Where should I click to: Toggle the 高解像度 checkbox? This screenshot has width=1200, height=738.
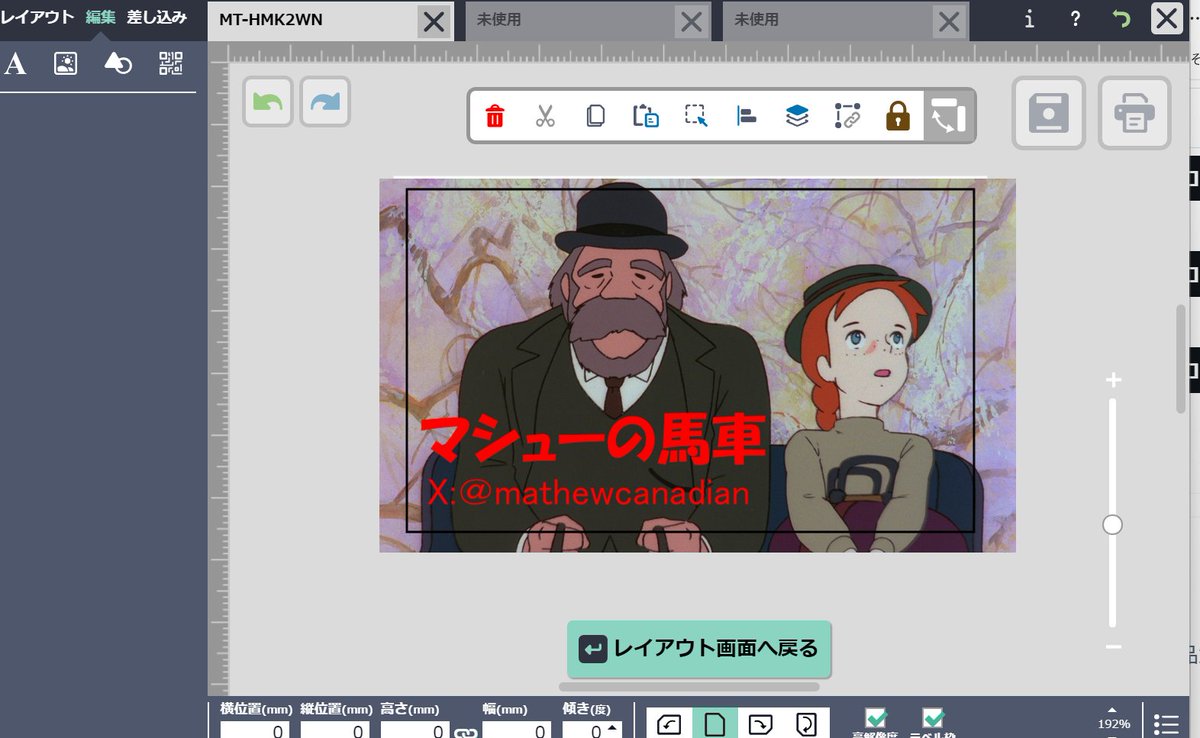pos(876,719)
